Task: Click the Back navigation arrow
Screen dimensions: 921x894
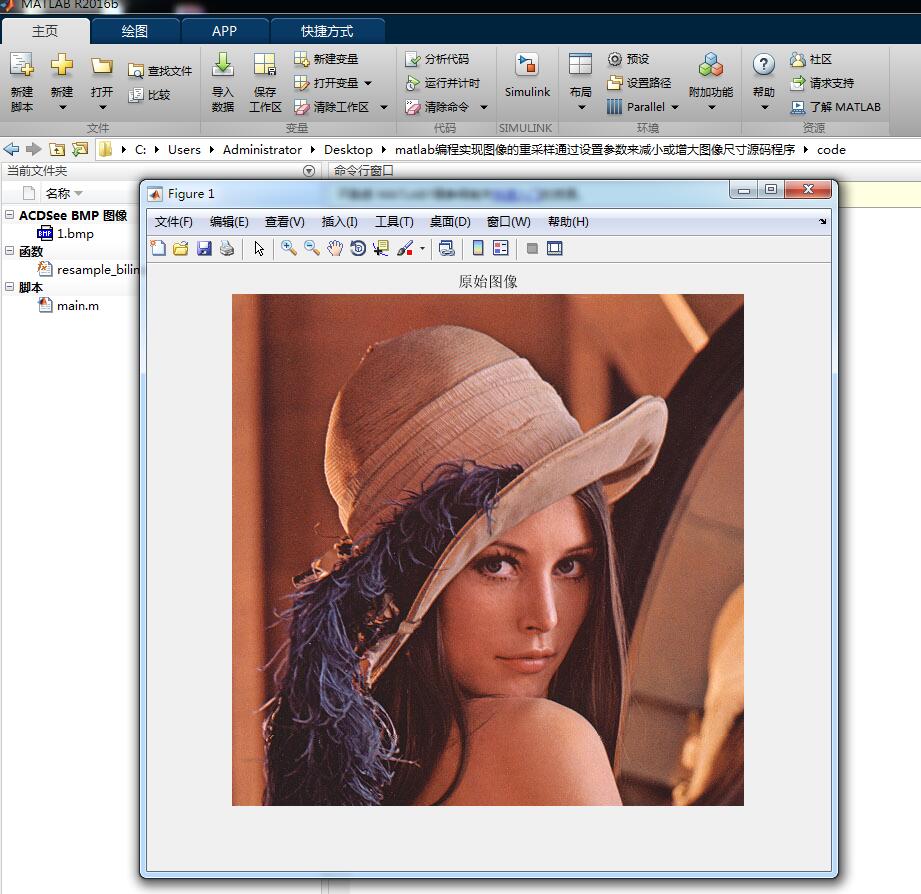Action: click(x=11, y=149)
